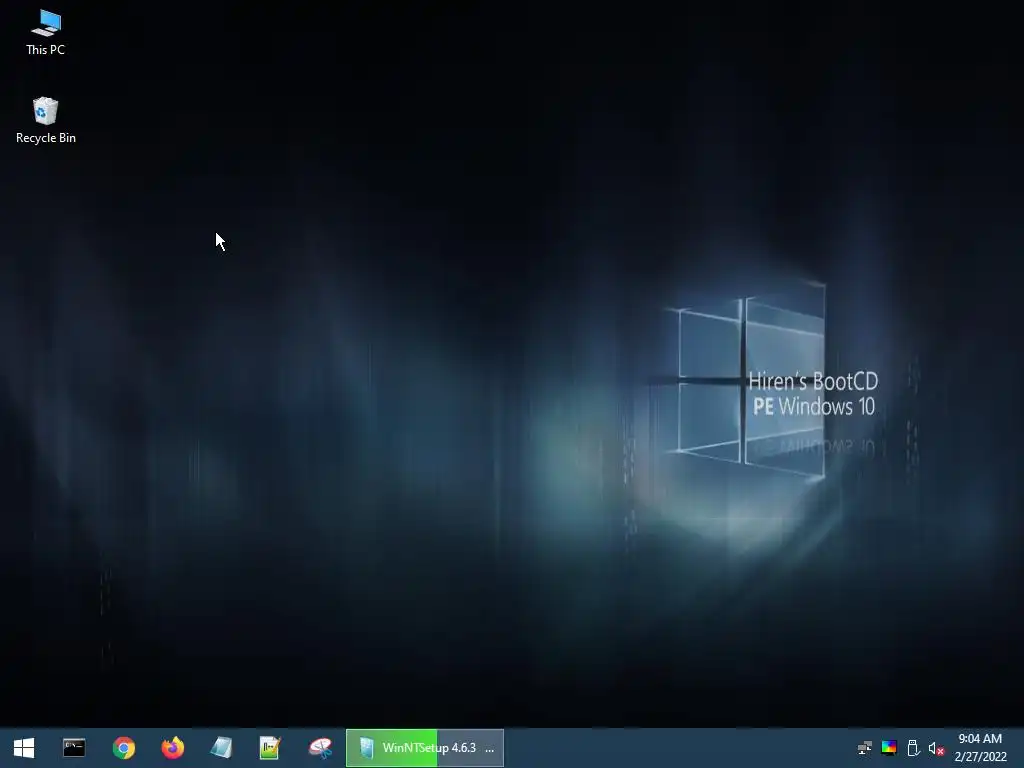The image size is (1024, 768).
Task: Click the muted volume tray icon
Action: [936, 748]
